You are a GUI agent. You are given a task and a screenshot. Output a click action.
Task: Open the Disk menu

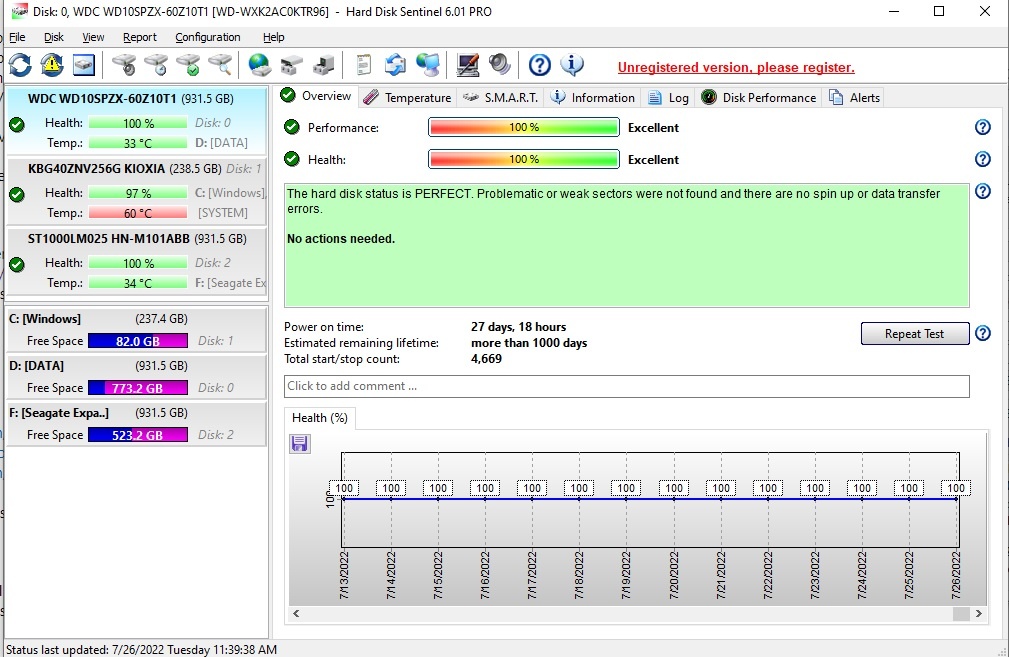[x=53, y=37]
